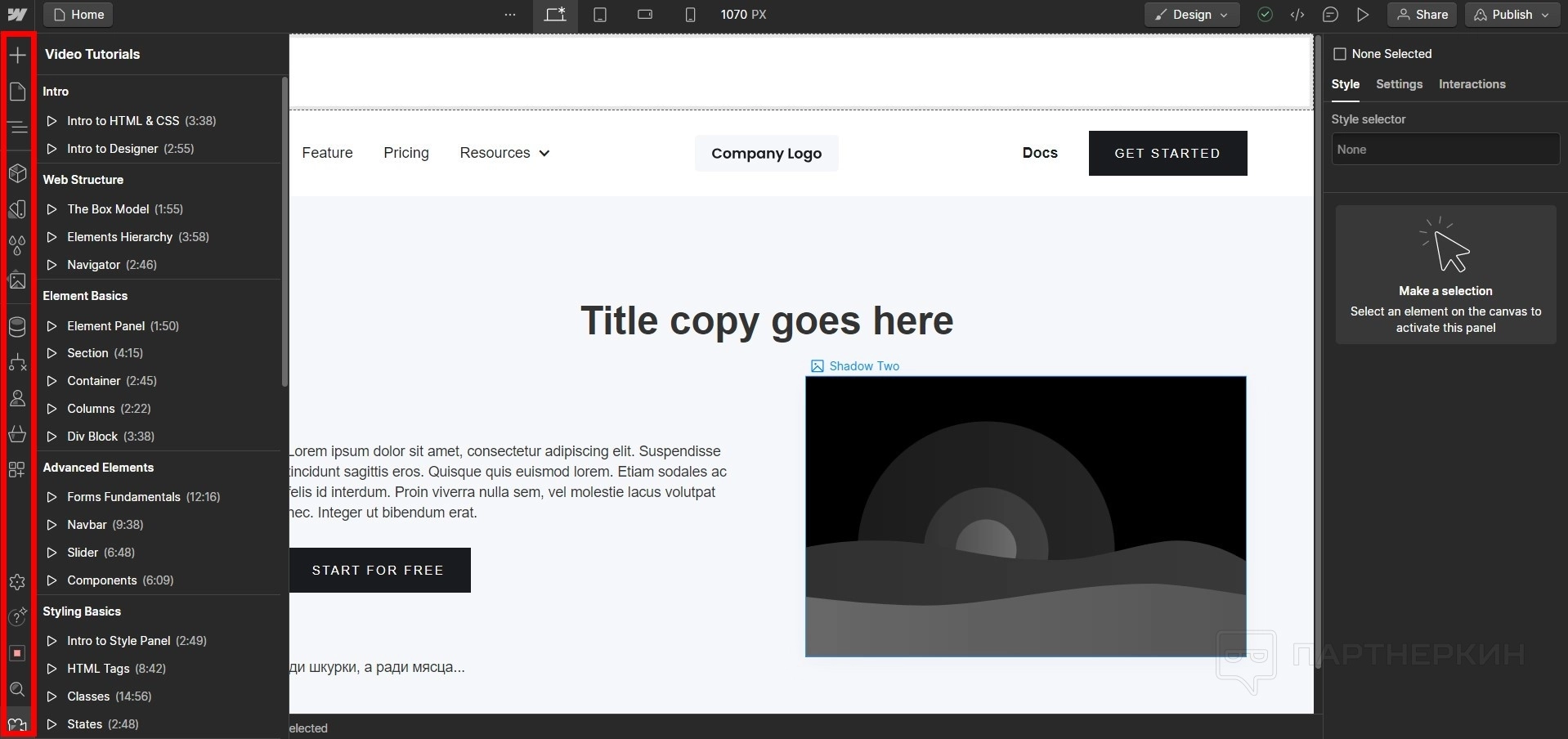Switch to the Settings tab

(1399, 84)
